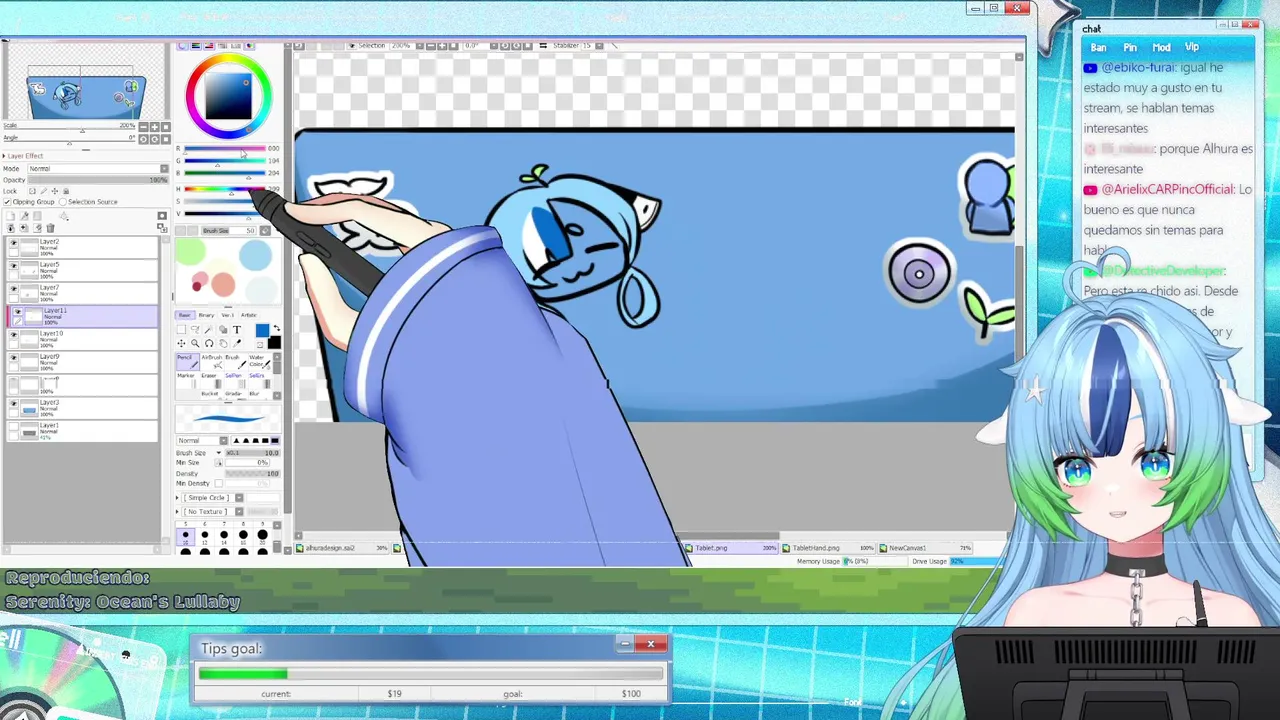Select the Magic Wand tool
The image size is (1280, 720).
pyautogui.click(x=209, y=329)
